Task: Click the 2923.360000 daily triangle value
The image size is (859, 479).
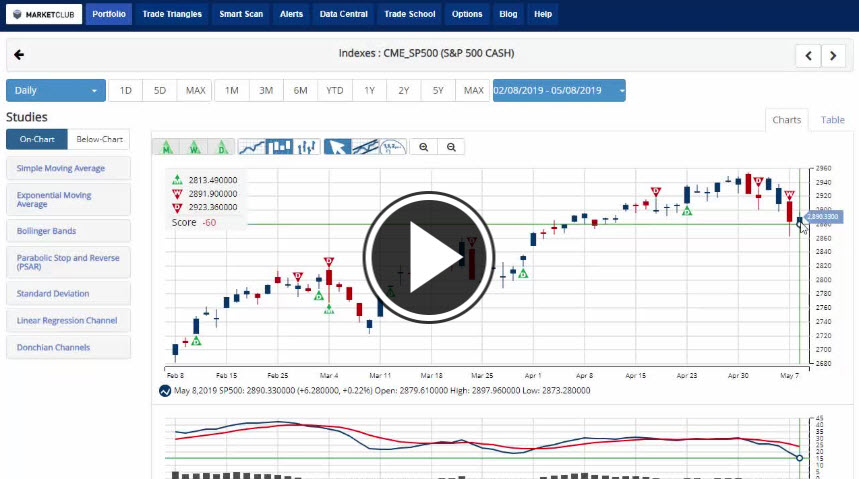Action: [213, 207]
